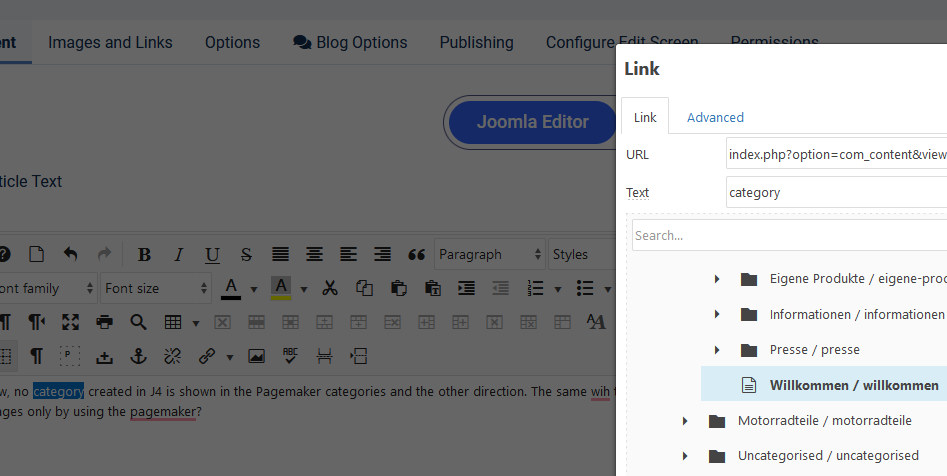Click the blockquote icon
Image resolution: width=947 pixels, height=476 pixels.
click(x=417, y=255)
